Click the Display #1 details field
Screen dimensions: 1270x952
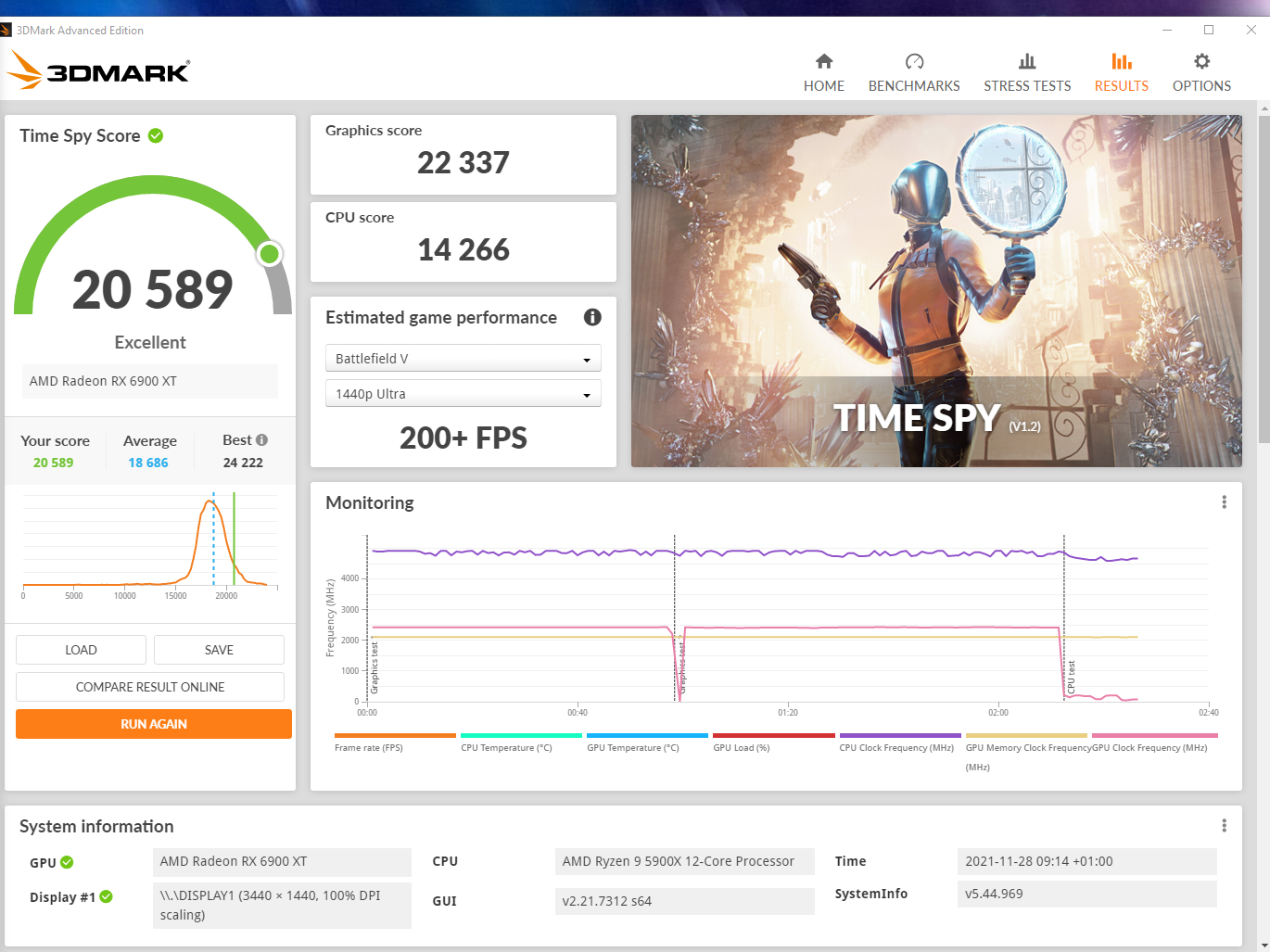coord(282,906)
